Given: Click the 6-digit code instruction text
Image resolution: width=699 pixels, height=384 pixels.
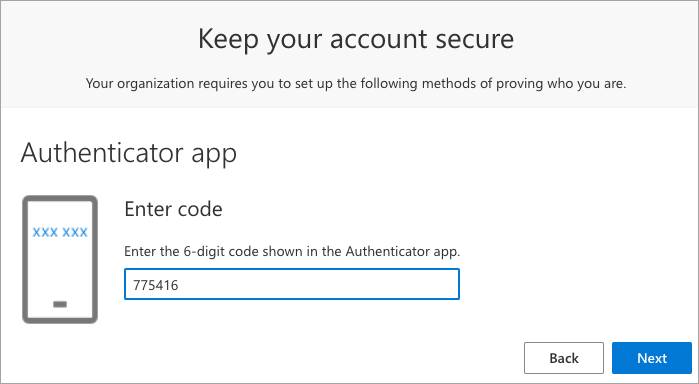Looking at the screenshot, I should click(x=292, y=252).
